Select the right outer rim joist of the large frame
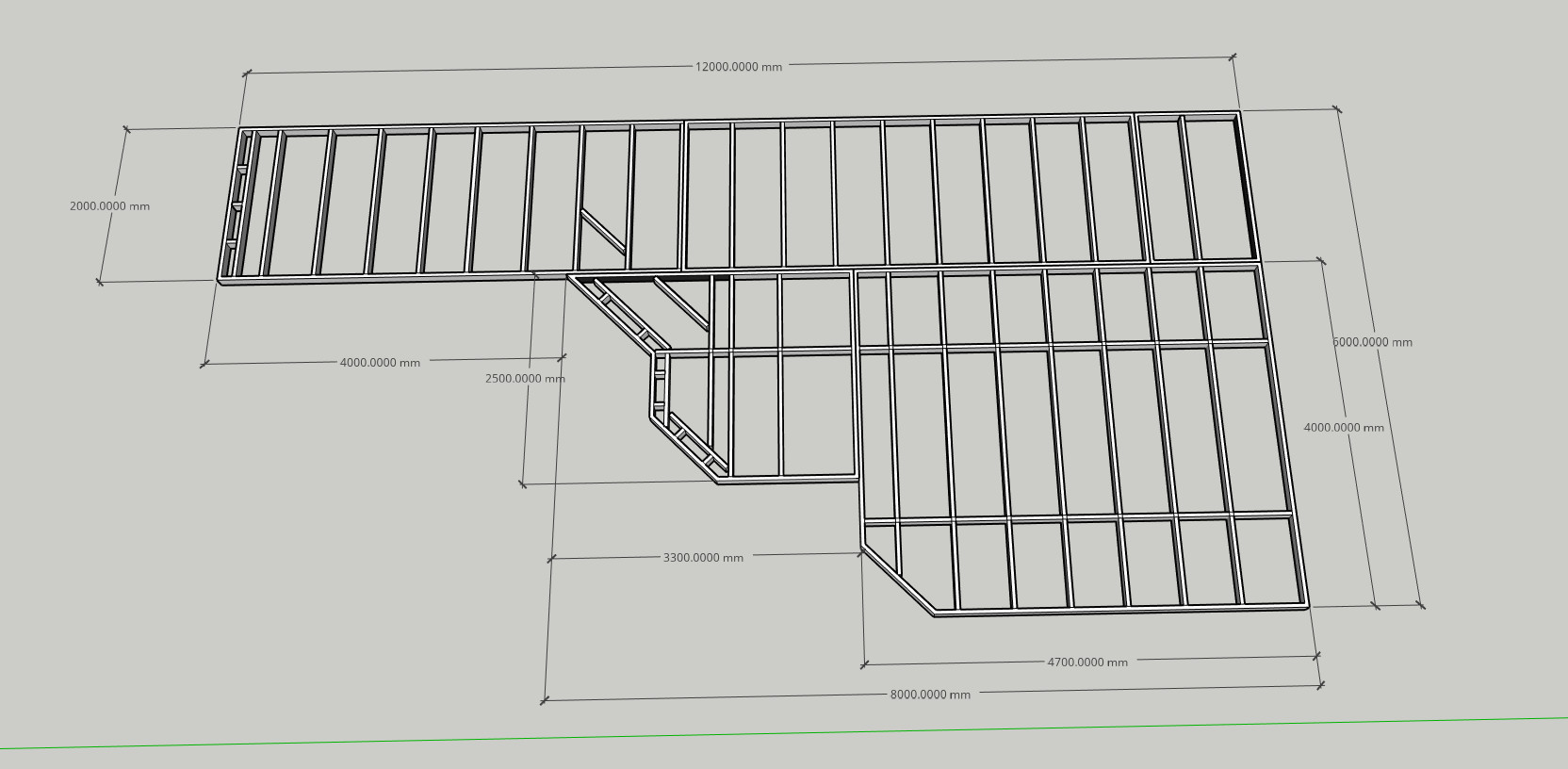The image size is (1568, 769). point(1282,434)
